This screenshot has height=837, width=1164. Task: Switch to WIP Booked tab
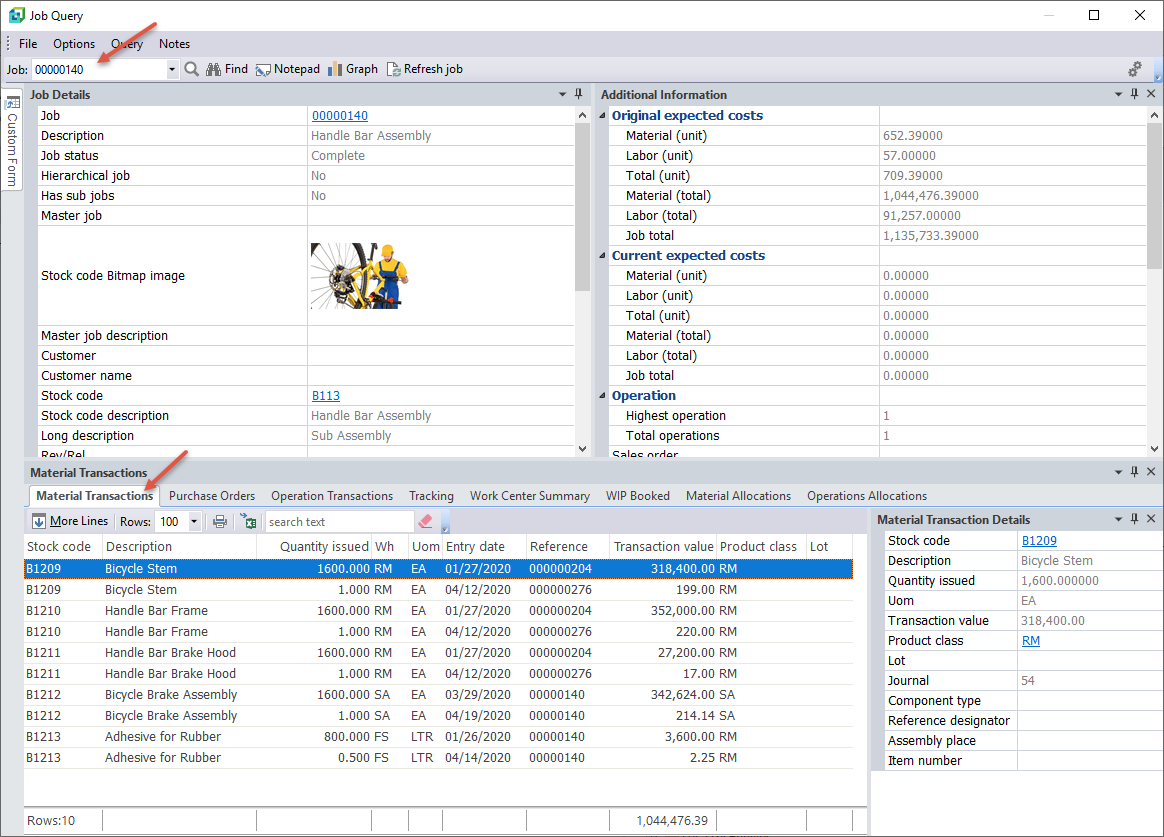pyautogui.click(x=638, y=496)
